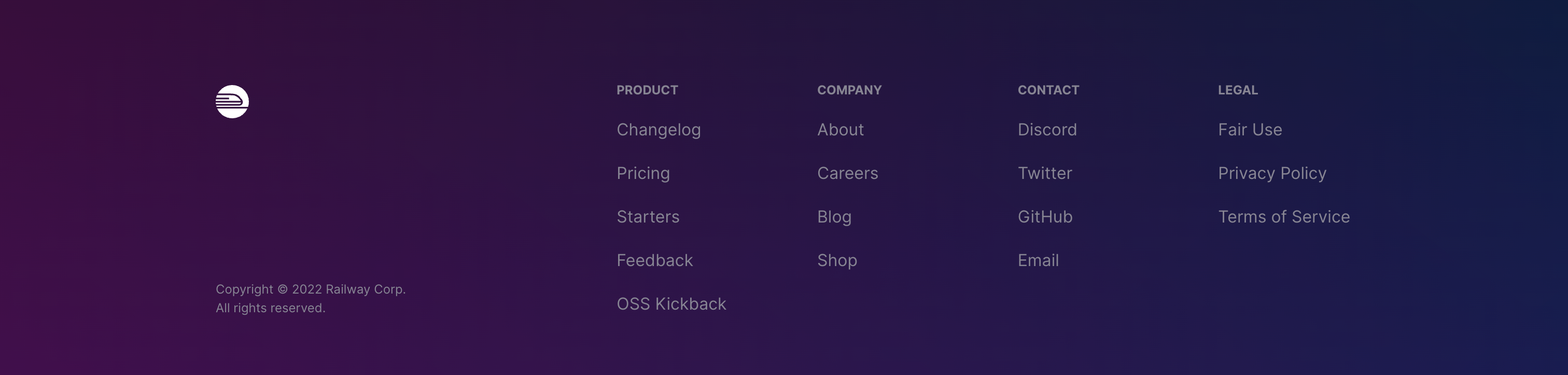
Task: Click the LEGAL column heading
Action: 1238,90
